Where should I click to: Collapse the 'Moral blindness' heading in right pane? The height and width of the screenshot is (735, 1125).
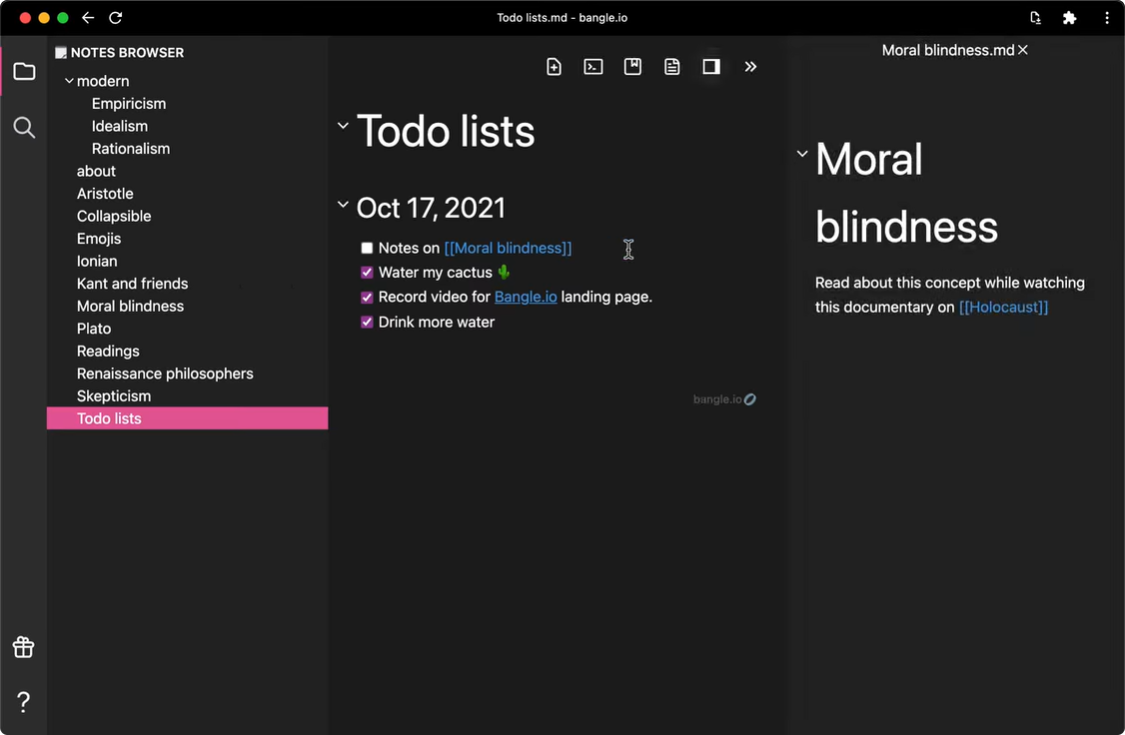[802, 154]
